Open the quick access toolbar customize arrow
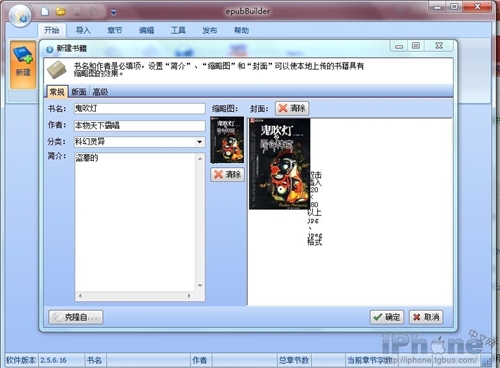 (114, 13)
